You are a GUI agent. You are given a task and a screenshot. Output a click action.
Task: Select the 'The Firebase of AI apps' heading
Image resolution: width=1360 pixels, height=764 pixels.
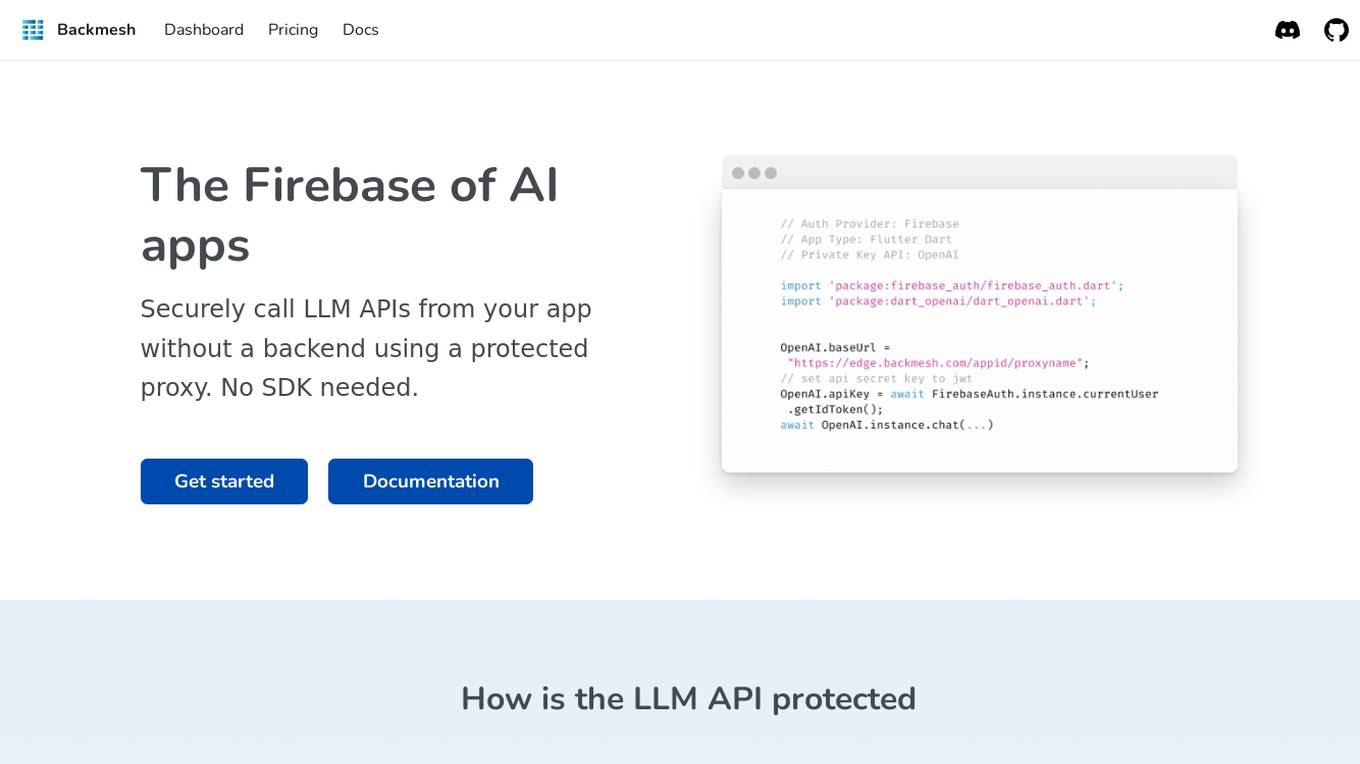pos(350,215)
